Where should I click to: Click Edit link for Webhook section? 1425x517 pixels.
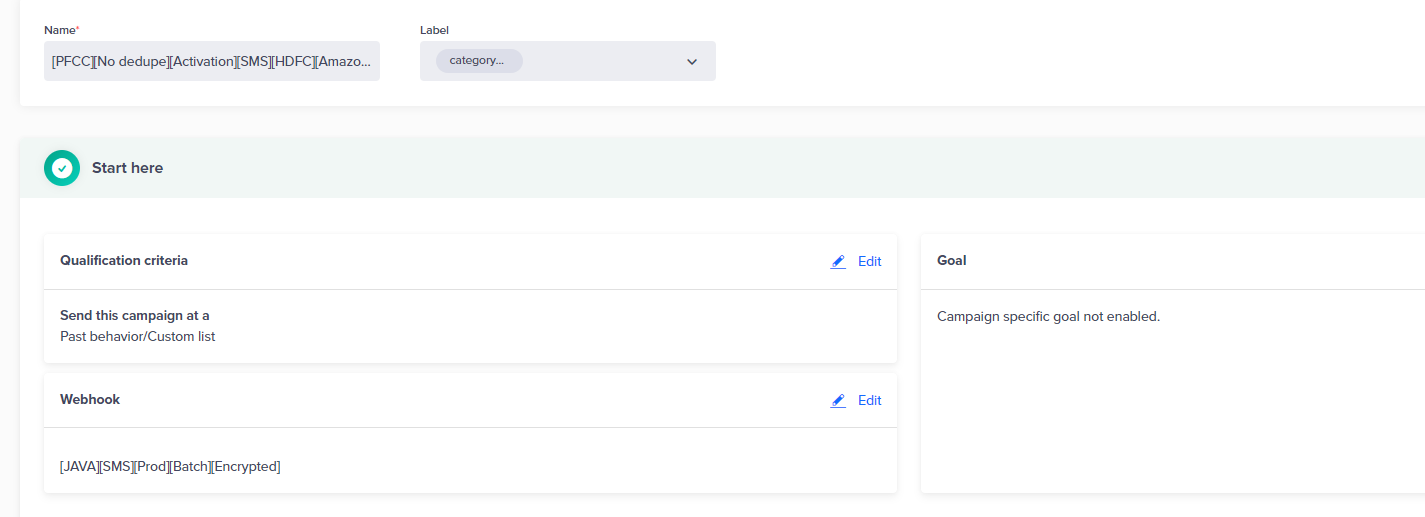pos(870,401)
